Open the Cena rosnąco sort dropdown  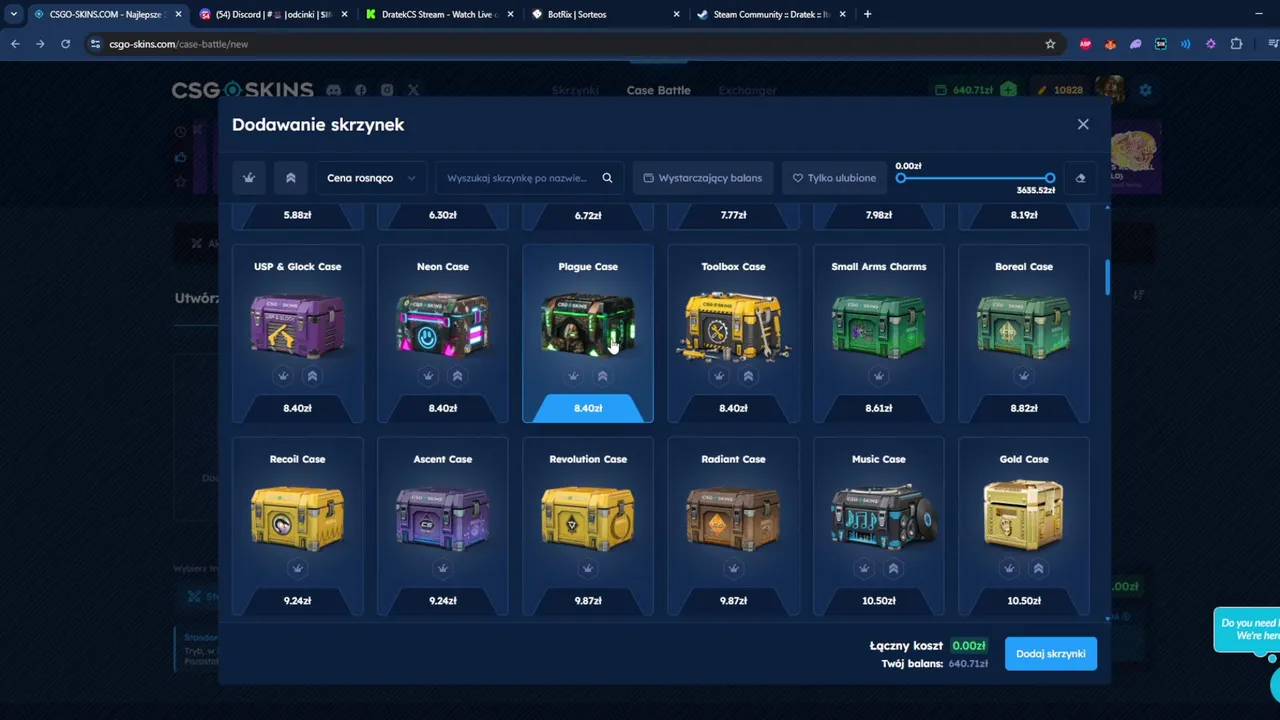pyautogui.click(x=371, y=178)
